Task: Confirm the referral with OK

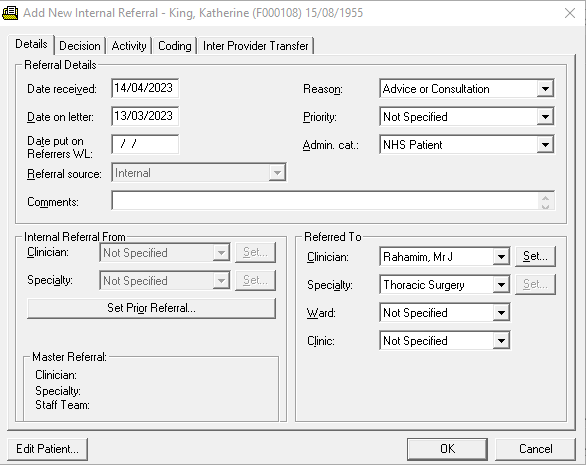Action: pyautogui.click(x=447, y=449)
